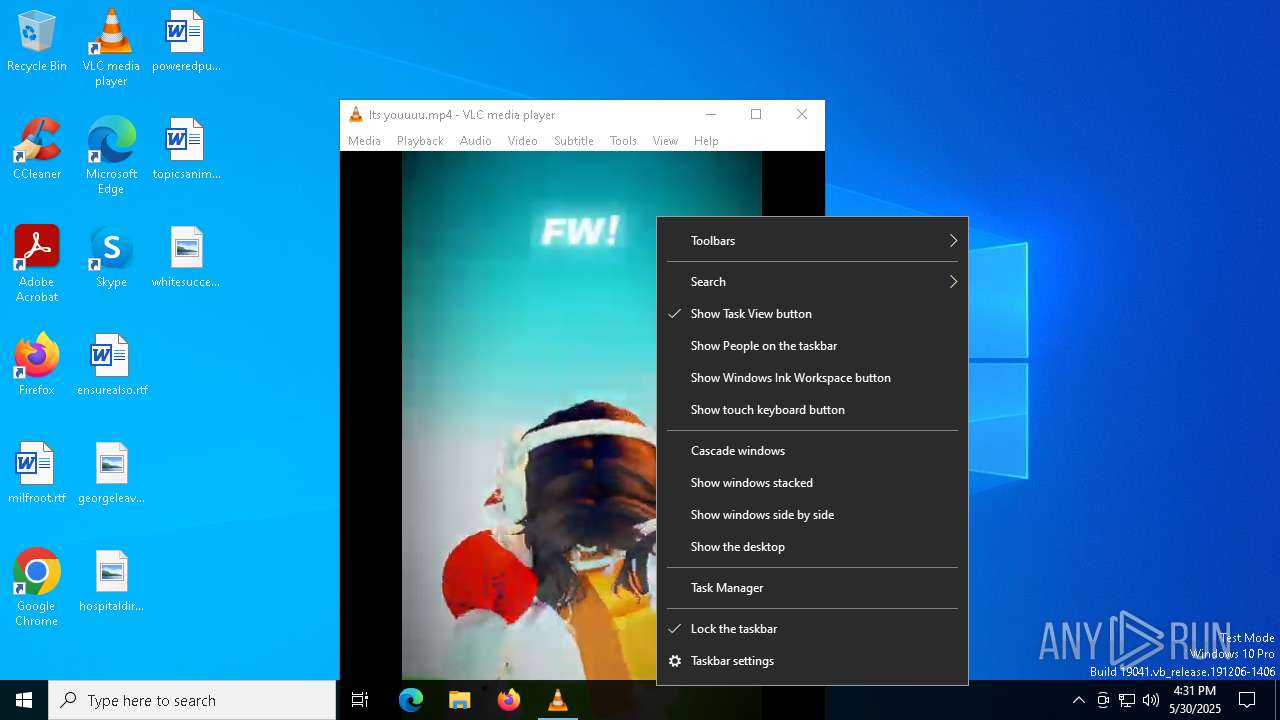The image size is (1280, 720).
Task: Open VLC View menu
Action: [x=665, y=141]
